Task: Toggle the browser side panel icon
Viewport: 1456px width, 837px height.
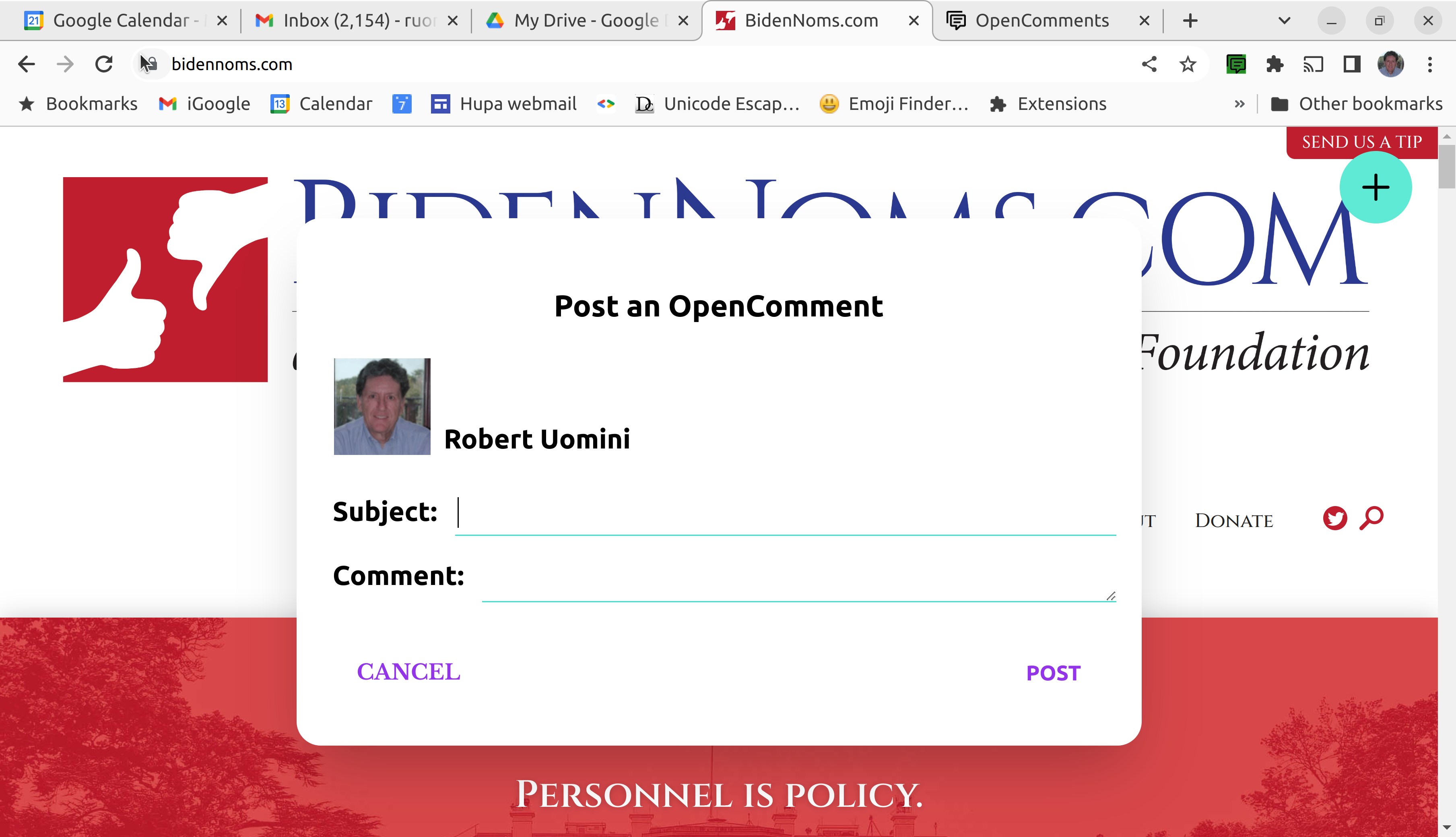Action: [x=1352, y=64]
